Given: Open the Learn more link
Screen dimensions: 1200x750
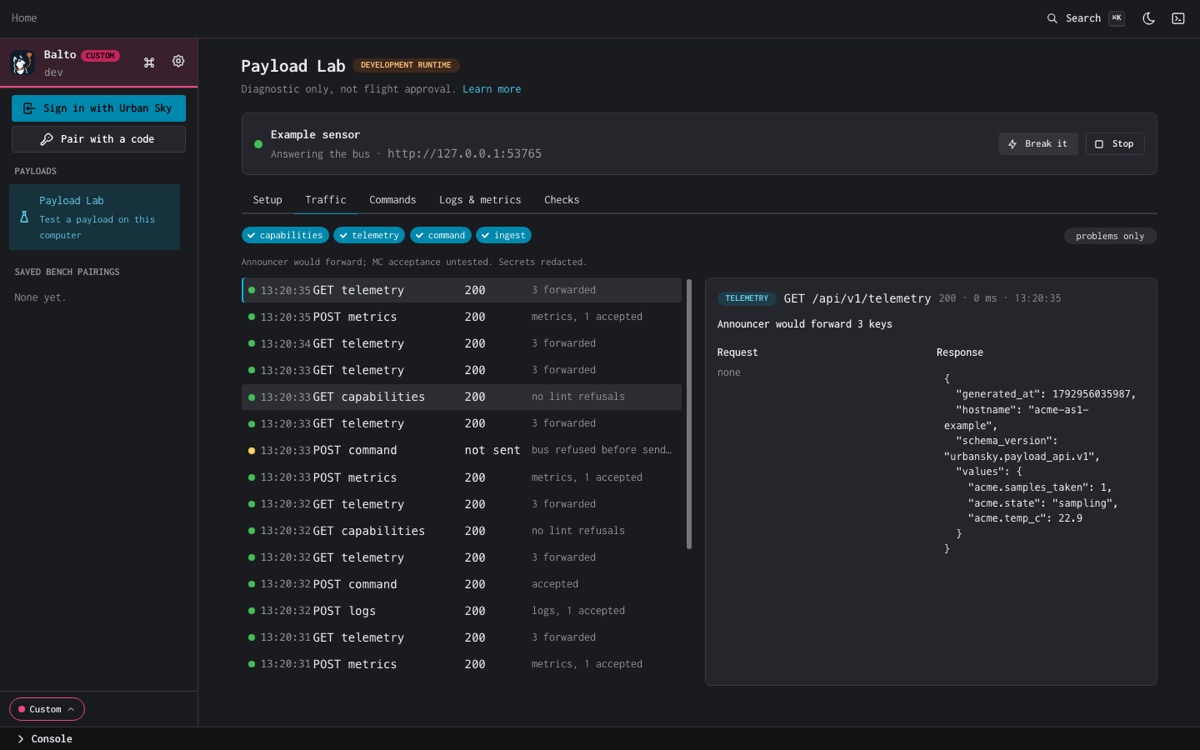Looking at the screenshot, I should [x=491, y=89].
